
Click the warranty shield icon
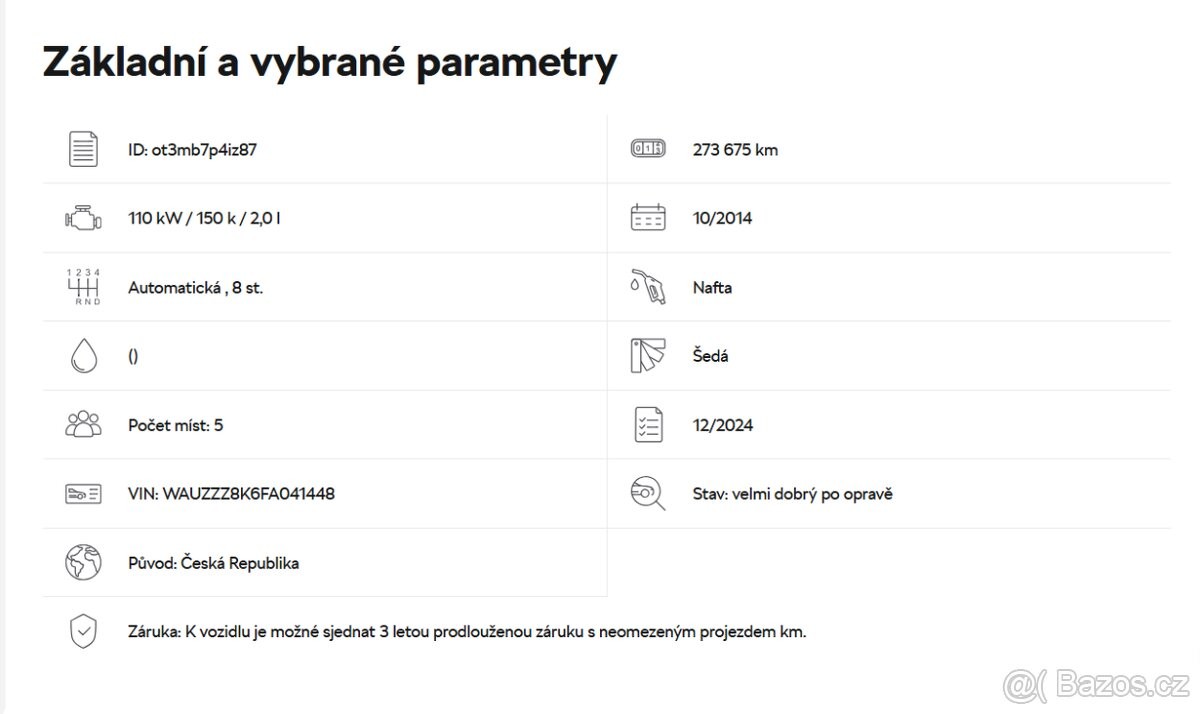[x=83, y=632]
